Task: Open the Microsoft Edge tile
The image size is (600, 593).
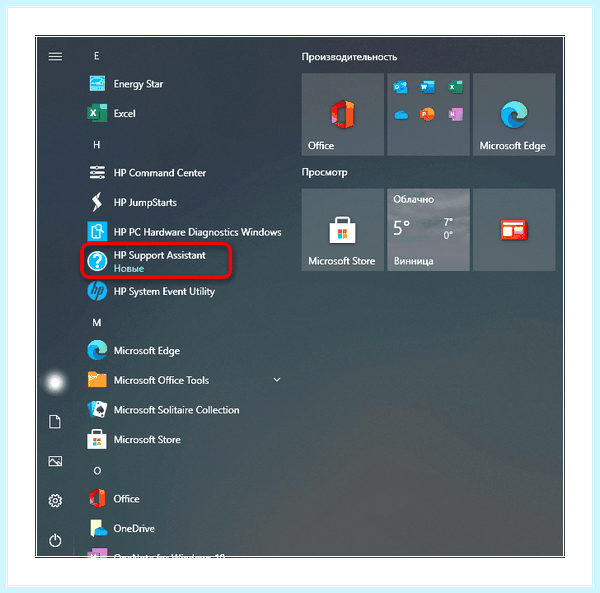Action: coord(514,114)
